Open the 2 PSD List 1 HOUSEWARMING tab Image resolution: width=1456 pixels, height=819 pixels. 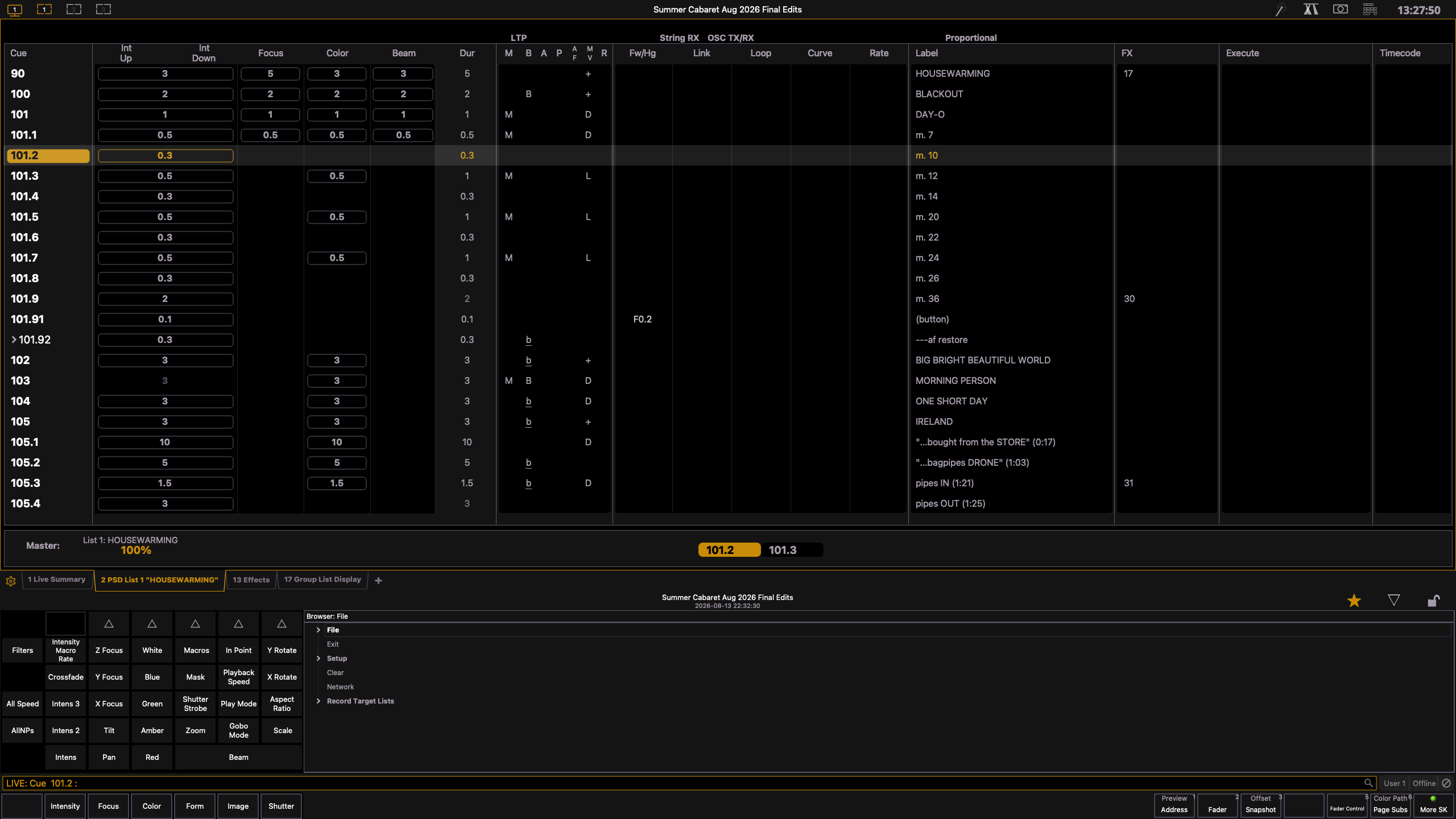click(x=160, y=580)
